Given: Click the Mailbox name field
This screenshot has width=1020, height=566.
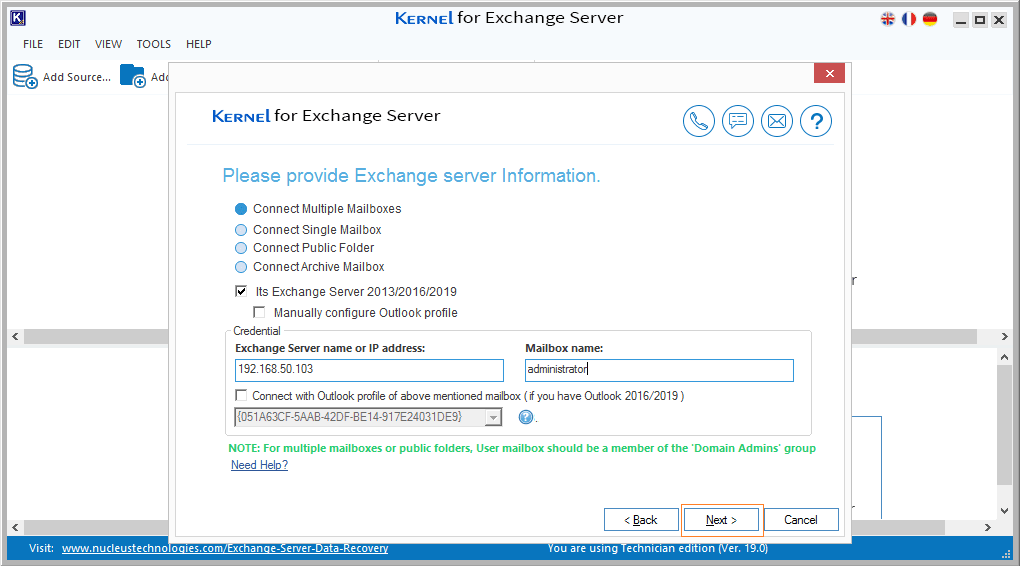Looking at the screenshot, I should coord(660,370).
